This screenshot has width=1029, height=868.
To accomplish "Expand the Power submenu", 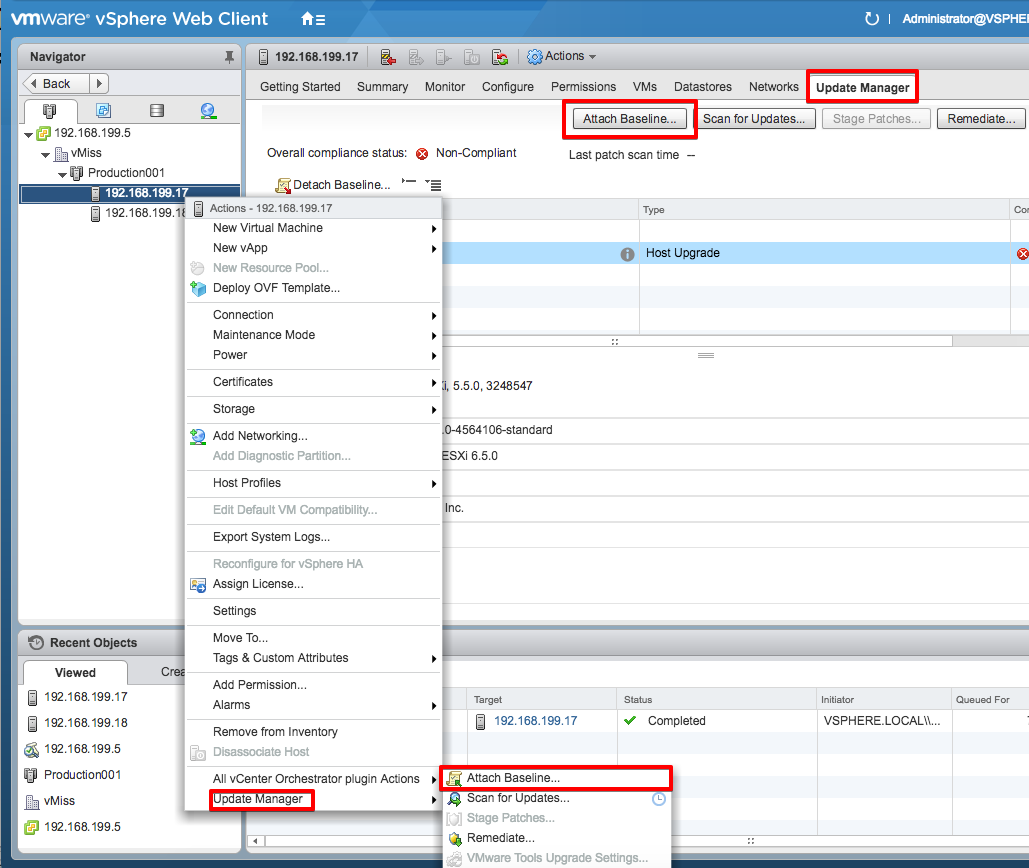I will 434,356.
